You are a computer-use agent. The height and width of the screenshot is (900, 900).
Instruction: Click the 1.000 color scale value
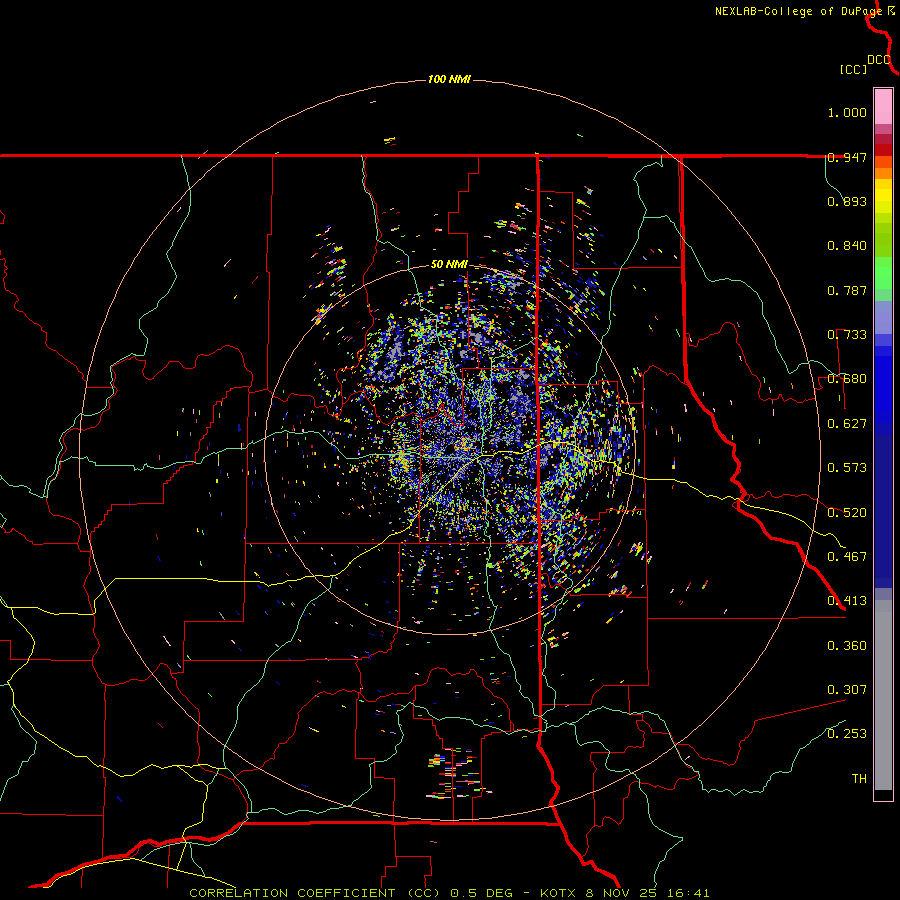click(x=847, y=112)
